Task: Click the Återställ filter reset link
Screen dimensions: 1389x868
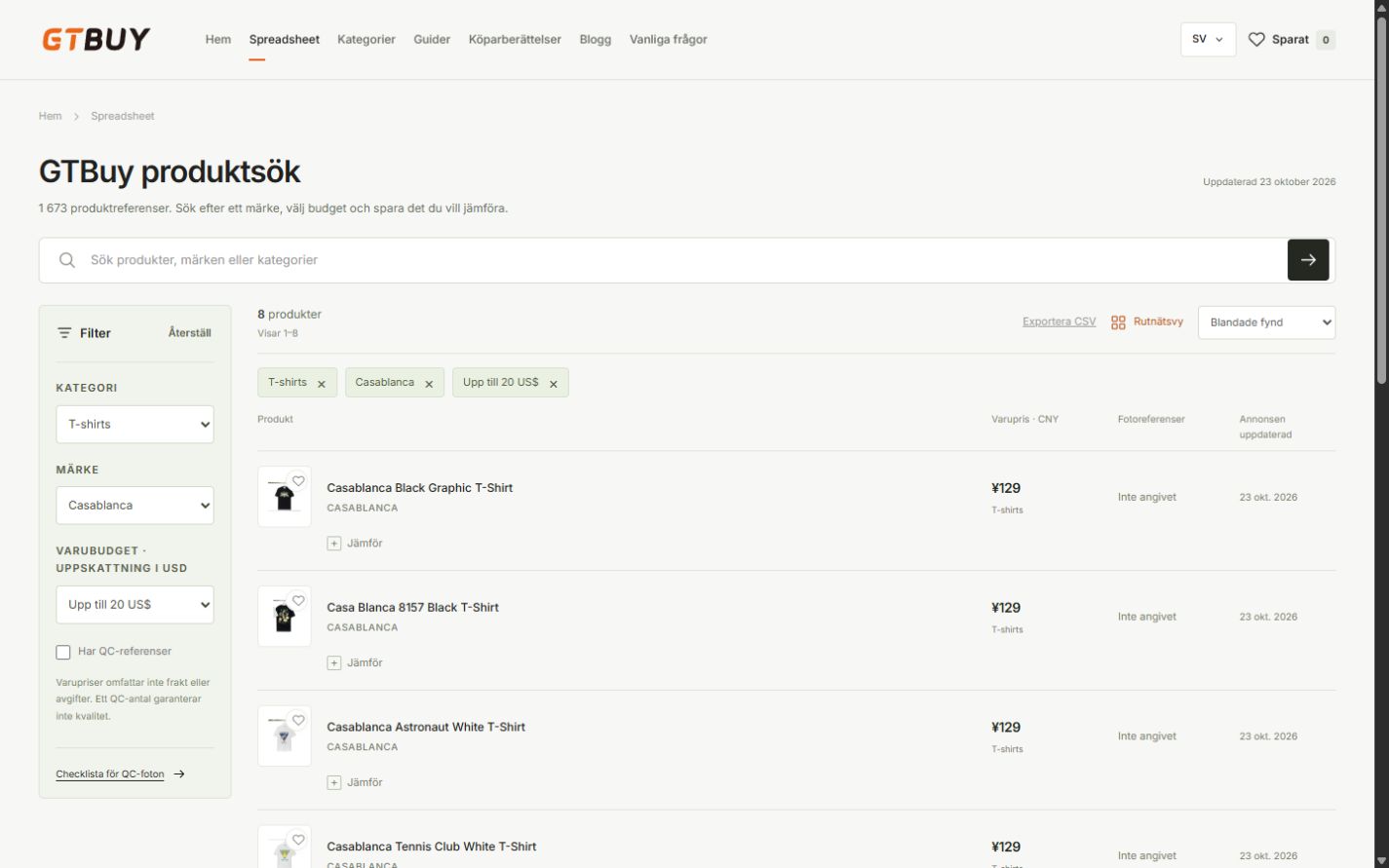Action: 189,333
